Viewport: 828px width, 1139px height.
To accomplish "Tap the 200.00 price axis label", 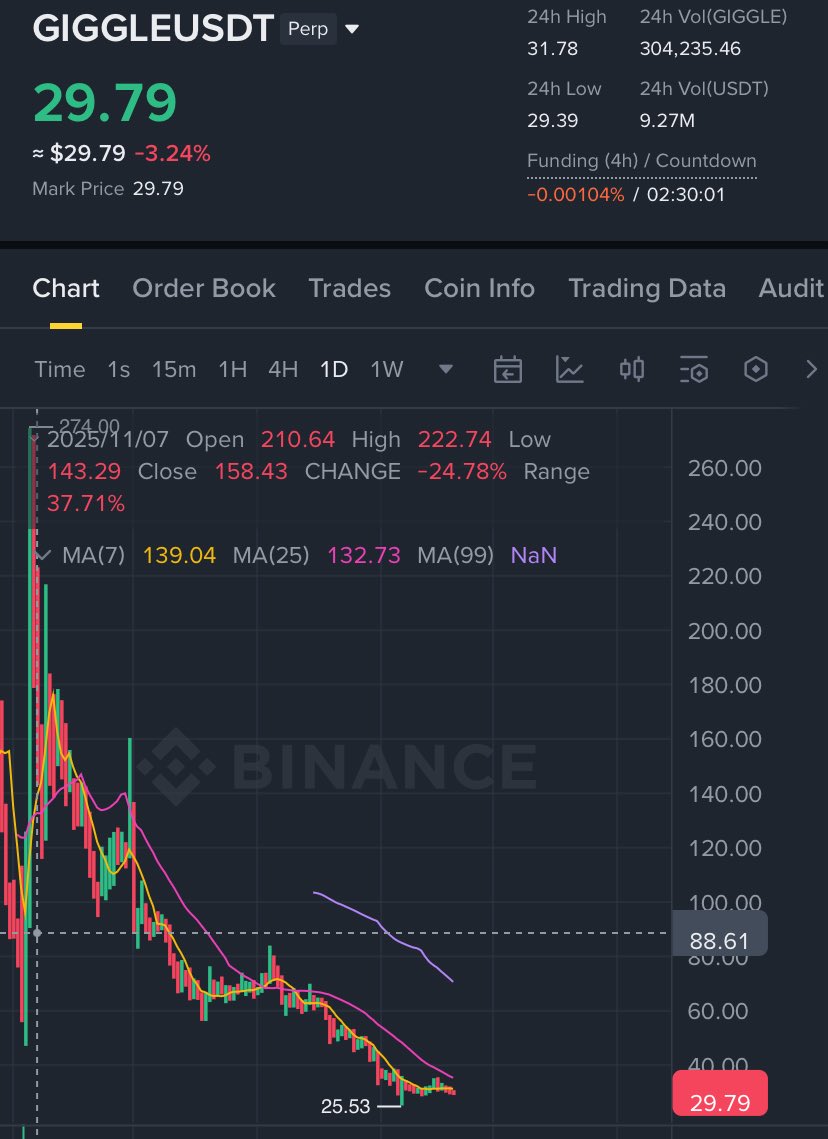I will point(725,631).
